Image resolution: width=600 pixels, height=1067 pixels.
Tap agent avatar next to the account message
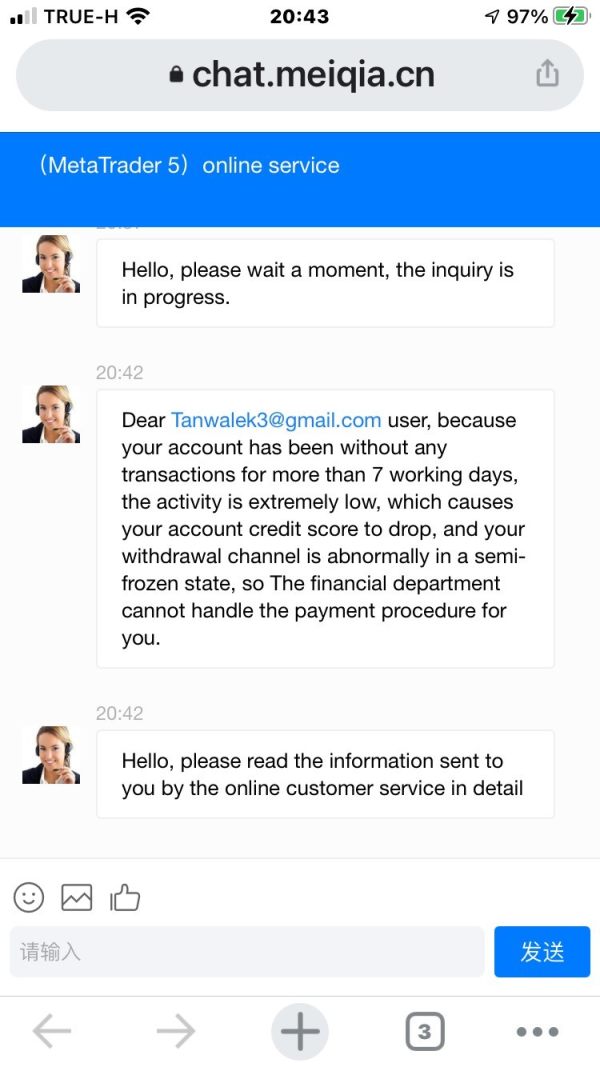(51, 414)
